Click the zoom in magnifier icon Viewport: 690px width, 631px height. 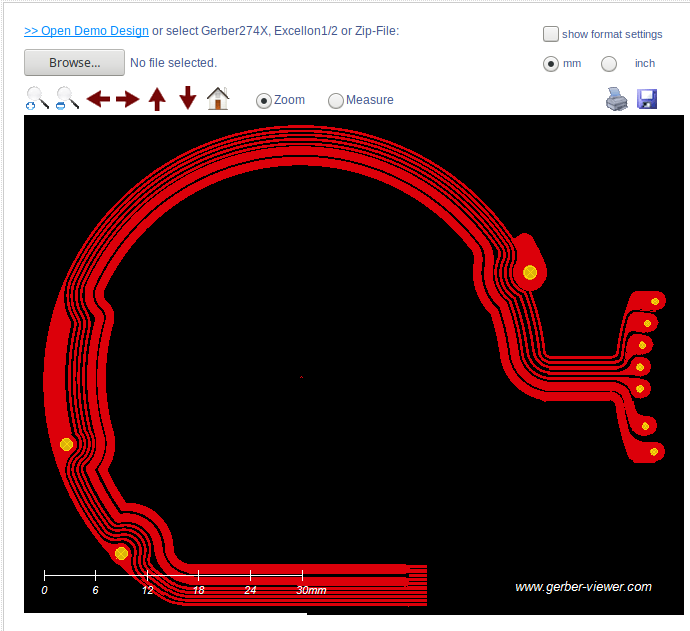point(37,98)
